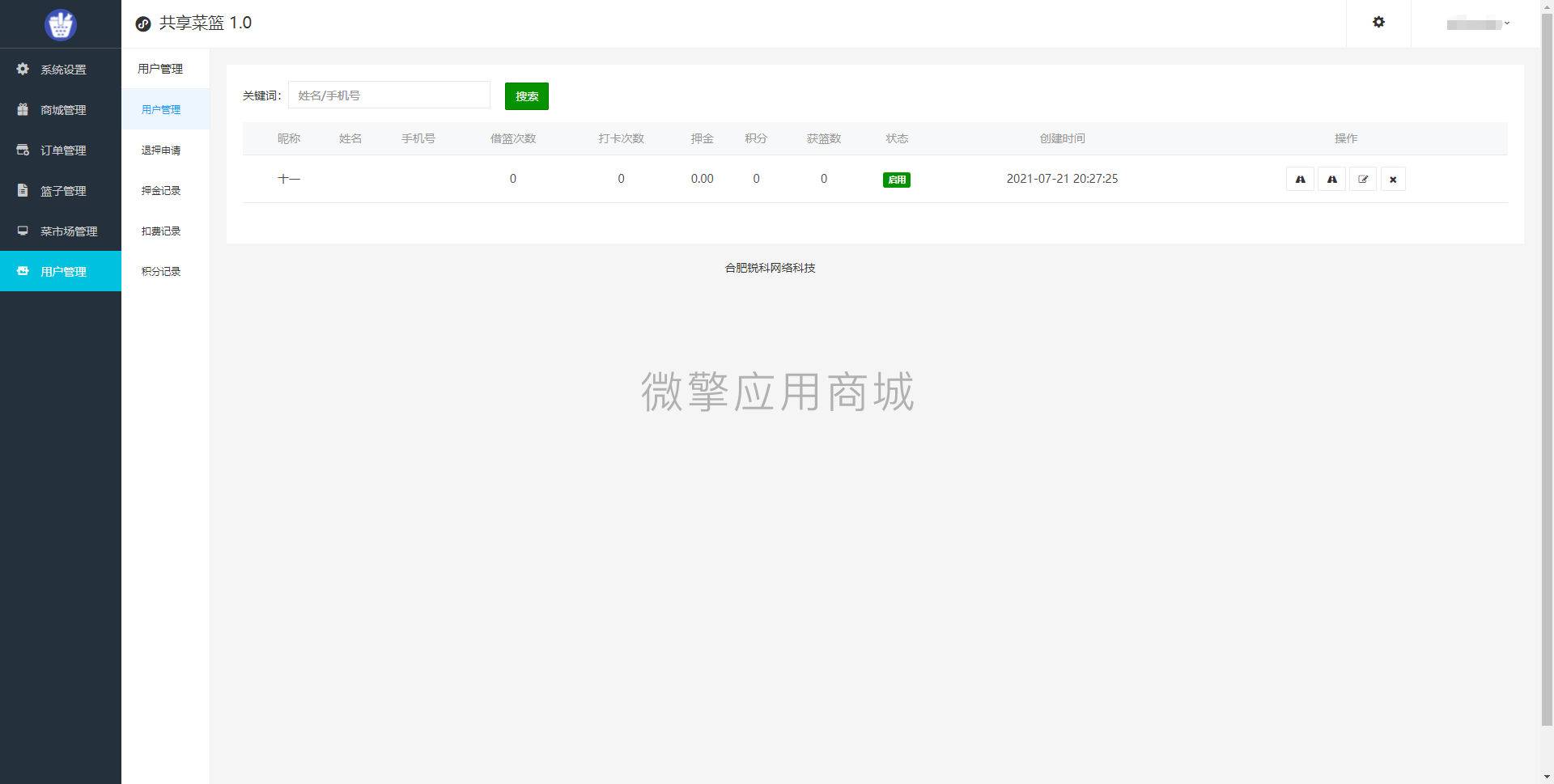Image resolution: width=1554 pixels, height=784 pixels.
Task: Open 系统设置 in the left sidebar
Action: (x=61, y=69)
